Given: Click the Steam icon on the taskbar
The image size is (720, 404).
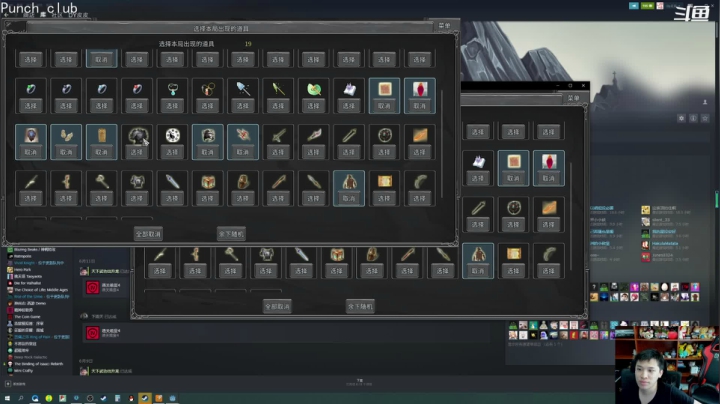Looking at the screenshot, I should point(145,398).
